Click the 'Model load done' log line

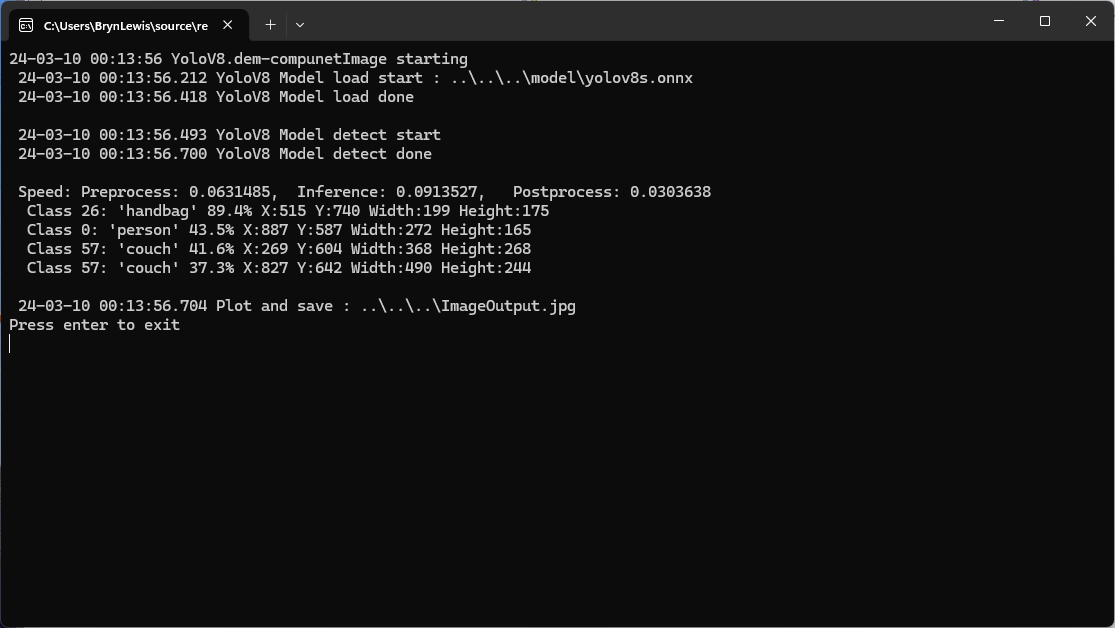click(x=216, y=97)
